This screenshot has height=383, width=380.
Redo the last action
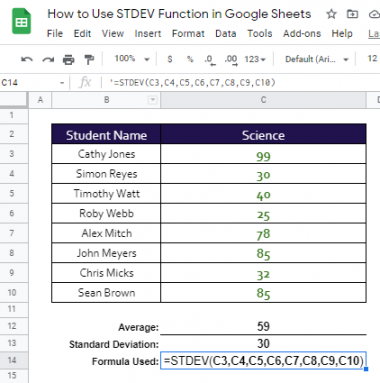click(48, 60)
